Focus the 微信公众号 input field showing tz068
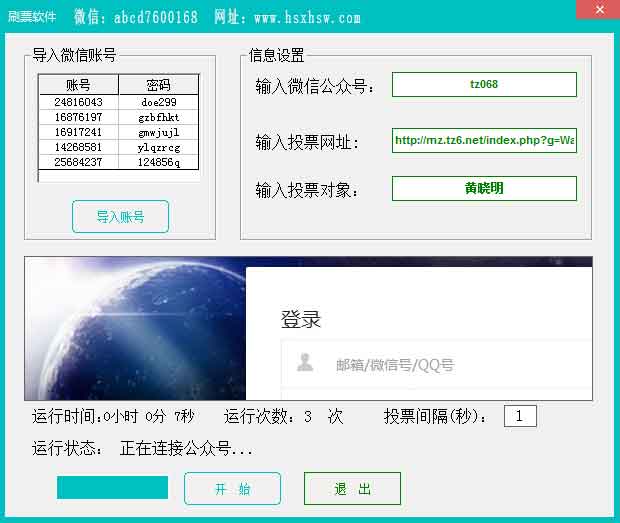The width and height of the screenshot is (620, 523). click(x=484, y=84)
